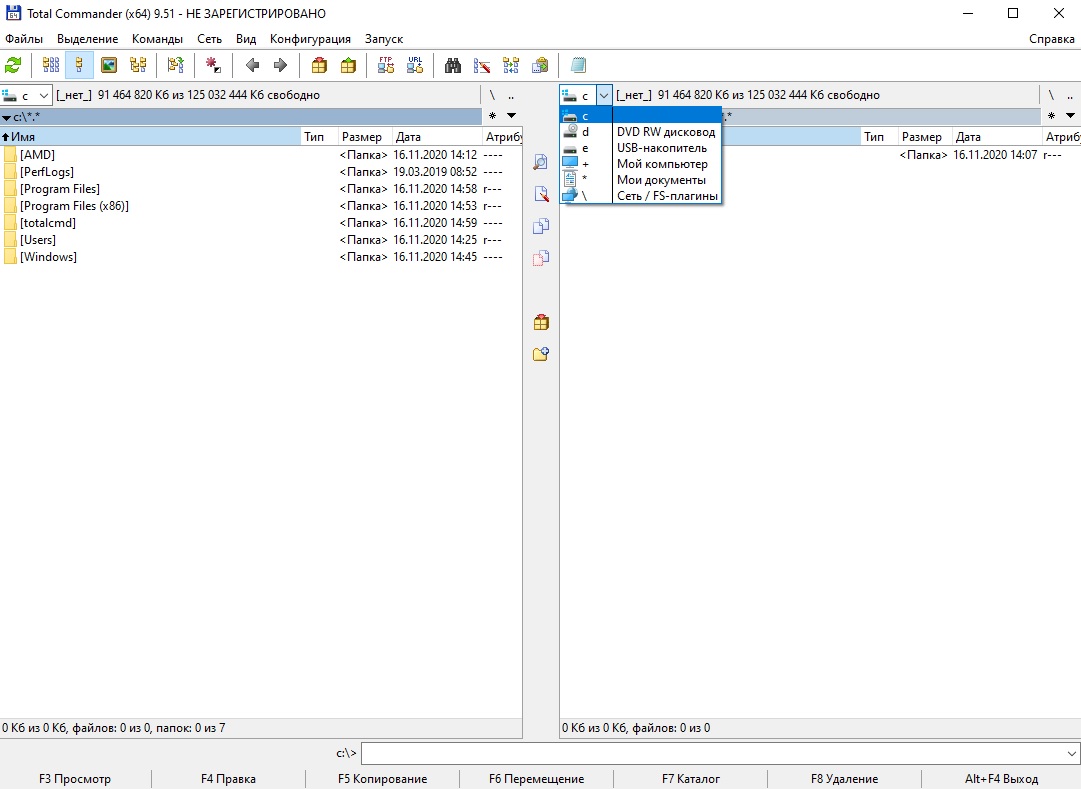Go forward to next directory
Viewport: 1081px width, 789px height.
pyautogui.click(x=281, y=66)
